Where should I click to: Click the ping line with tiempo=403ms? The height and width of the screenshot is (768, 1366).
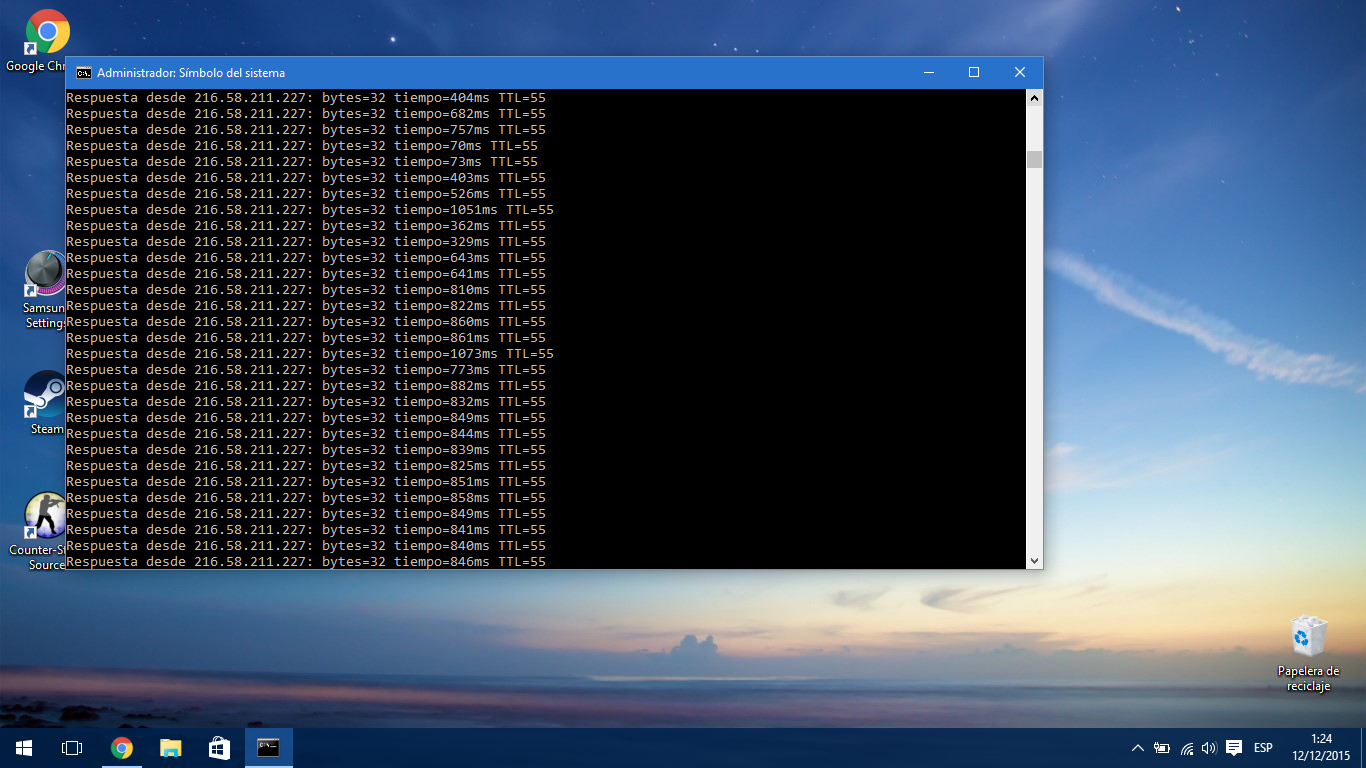[x=306, y=178]
